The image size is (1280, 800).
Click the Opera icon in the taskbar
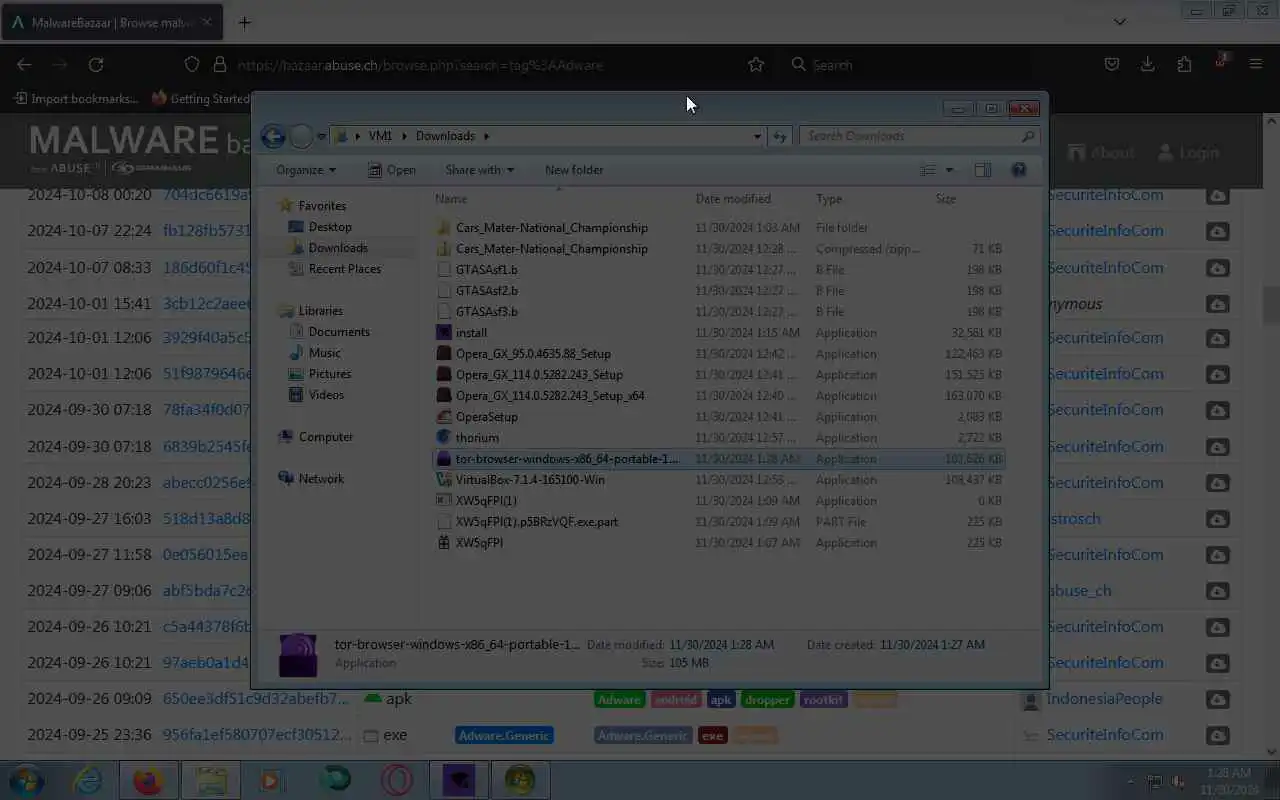(x=396, y=780)
